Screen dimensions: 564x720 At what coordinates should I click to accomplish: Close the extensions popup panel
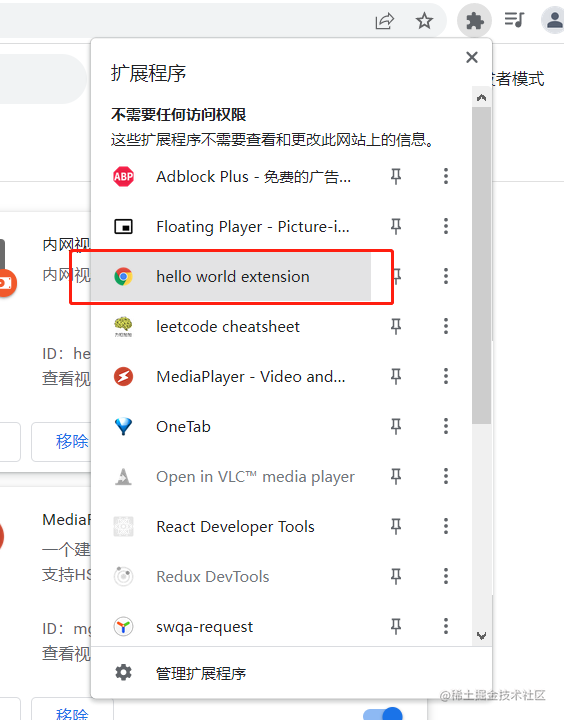[x=472, y=57]
